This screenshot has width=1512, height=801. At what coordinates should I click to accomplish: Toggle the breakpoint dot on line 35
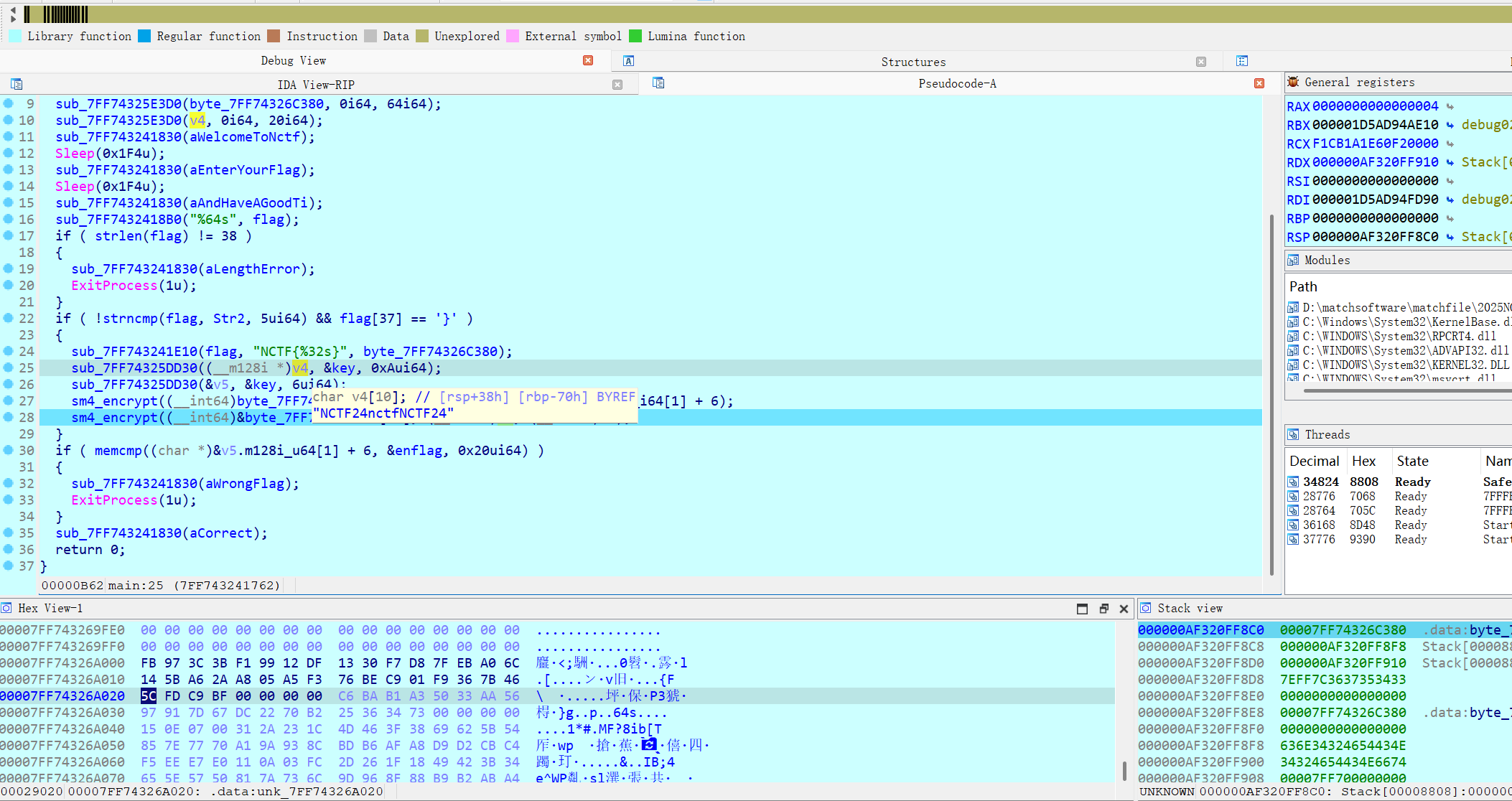coord(7,533)
